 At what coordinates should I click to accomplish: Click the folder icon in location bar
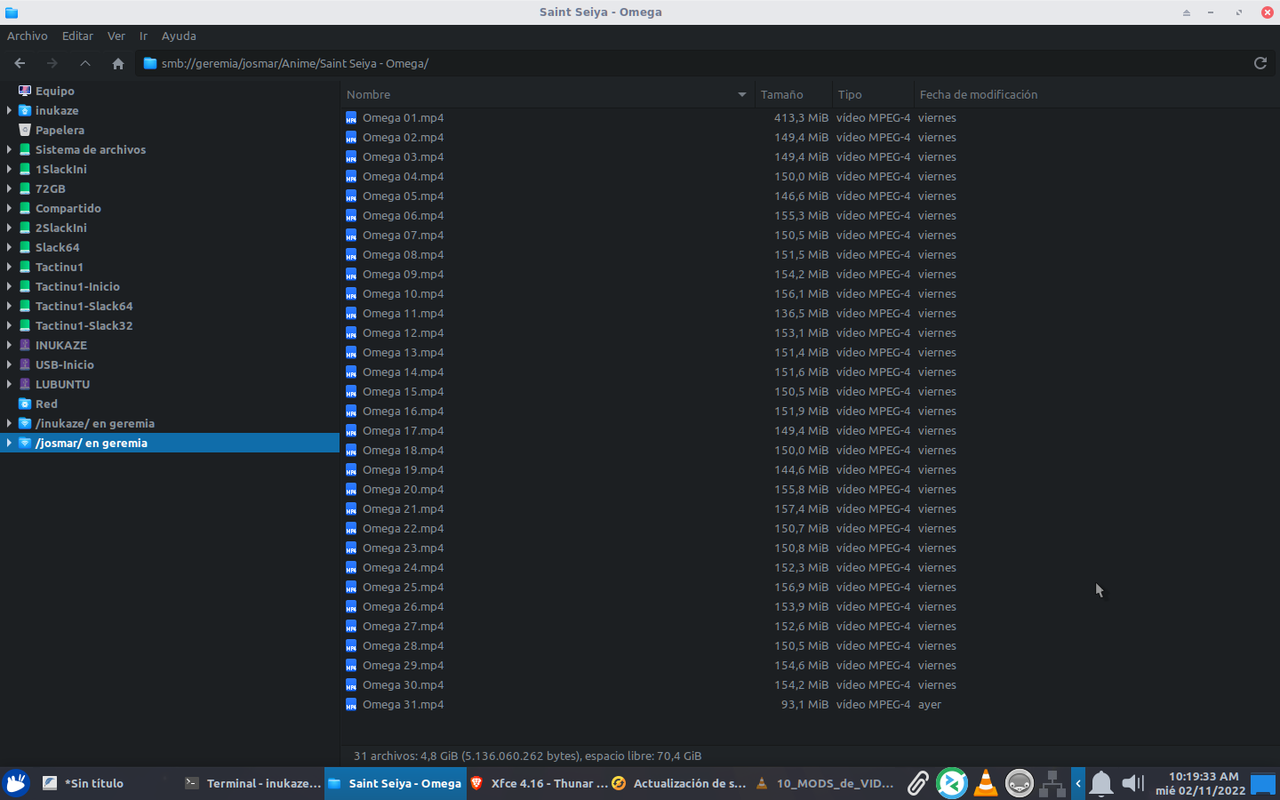tap(150, 63)
